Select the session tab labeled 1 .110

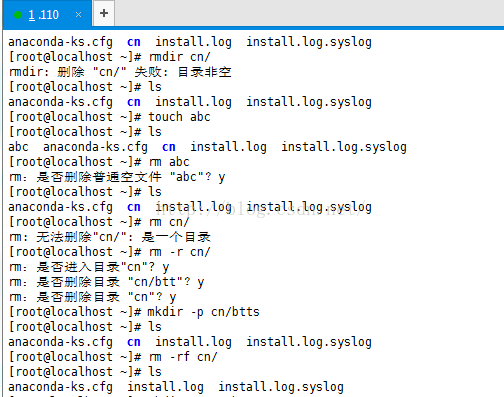click(47, 14)
